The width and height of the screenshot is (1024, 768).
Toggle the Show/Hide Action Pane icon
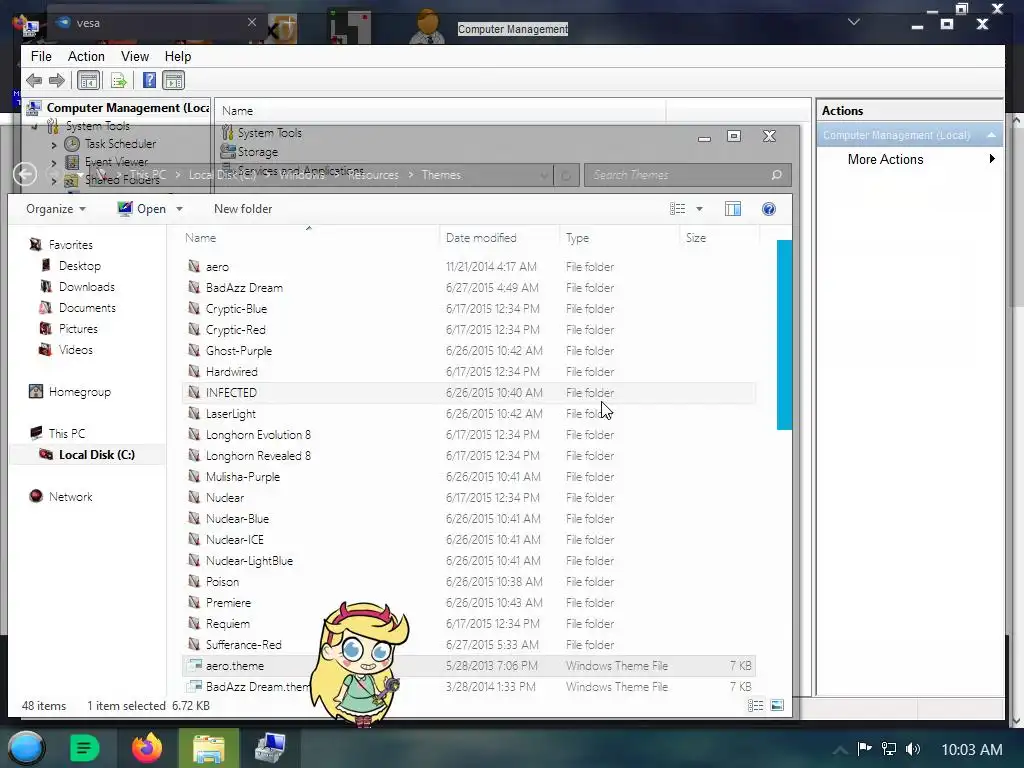click(x=174, y=80)
